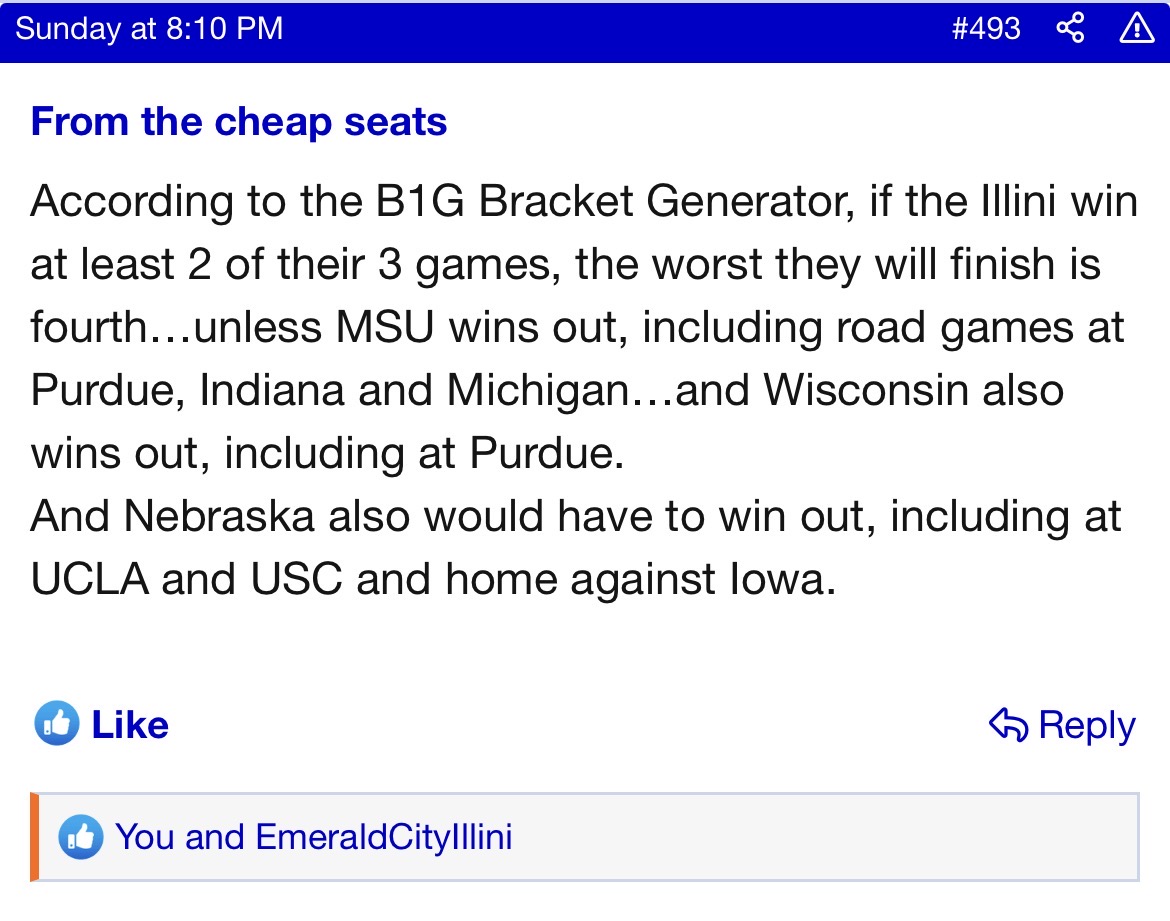Image resolution: width=1170 pixels, height=921 pixels.
Task: Open post number #493 permalink
Action: click(986, 29)
